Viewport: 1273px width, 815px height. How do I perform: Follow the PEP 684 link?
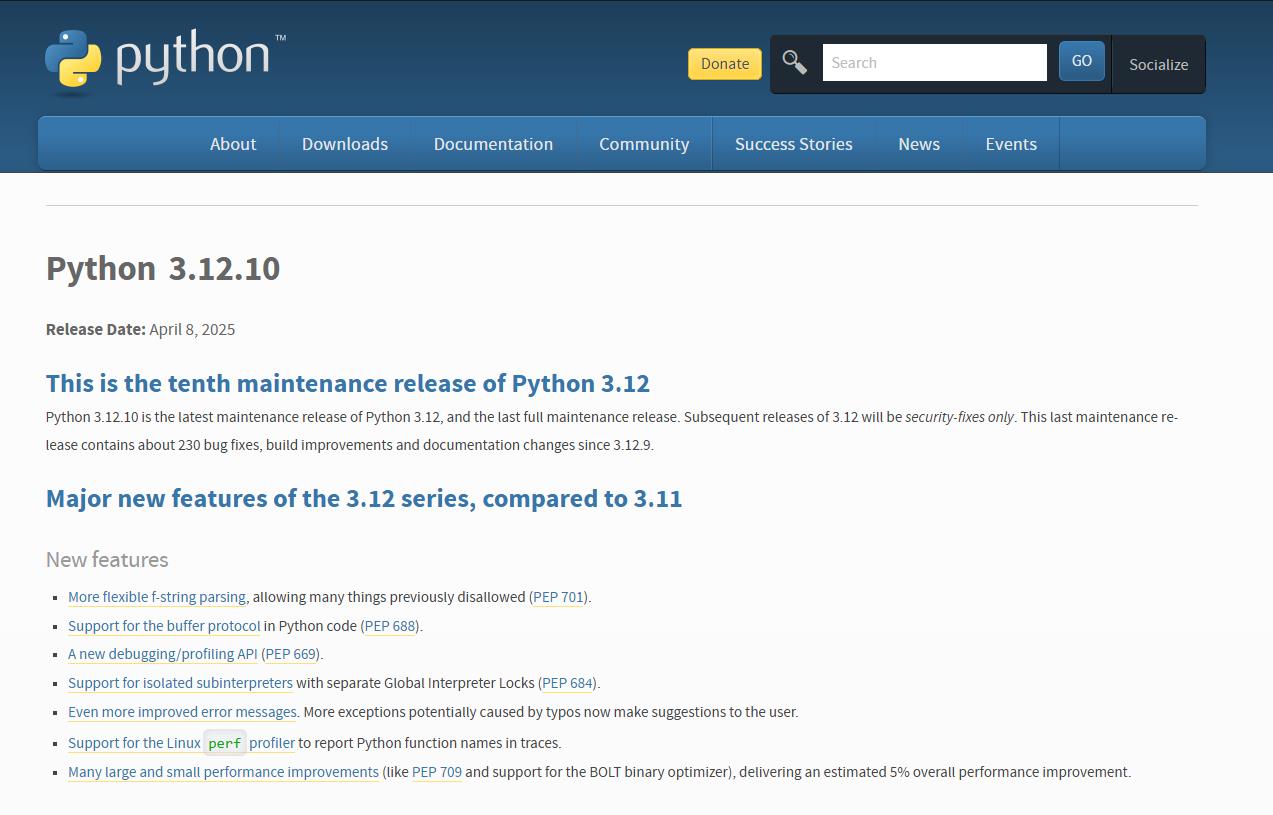(568, 683)
